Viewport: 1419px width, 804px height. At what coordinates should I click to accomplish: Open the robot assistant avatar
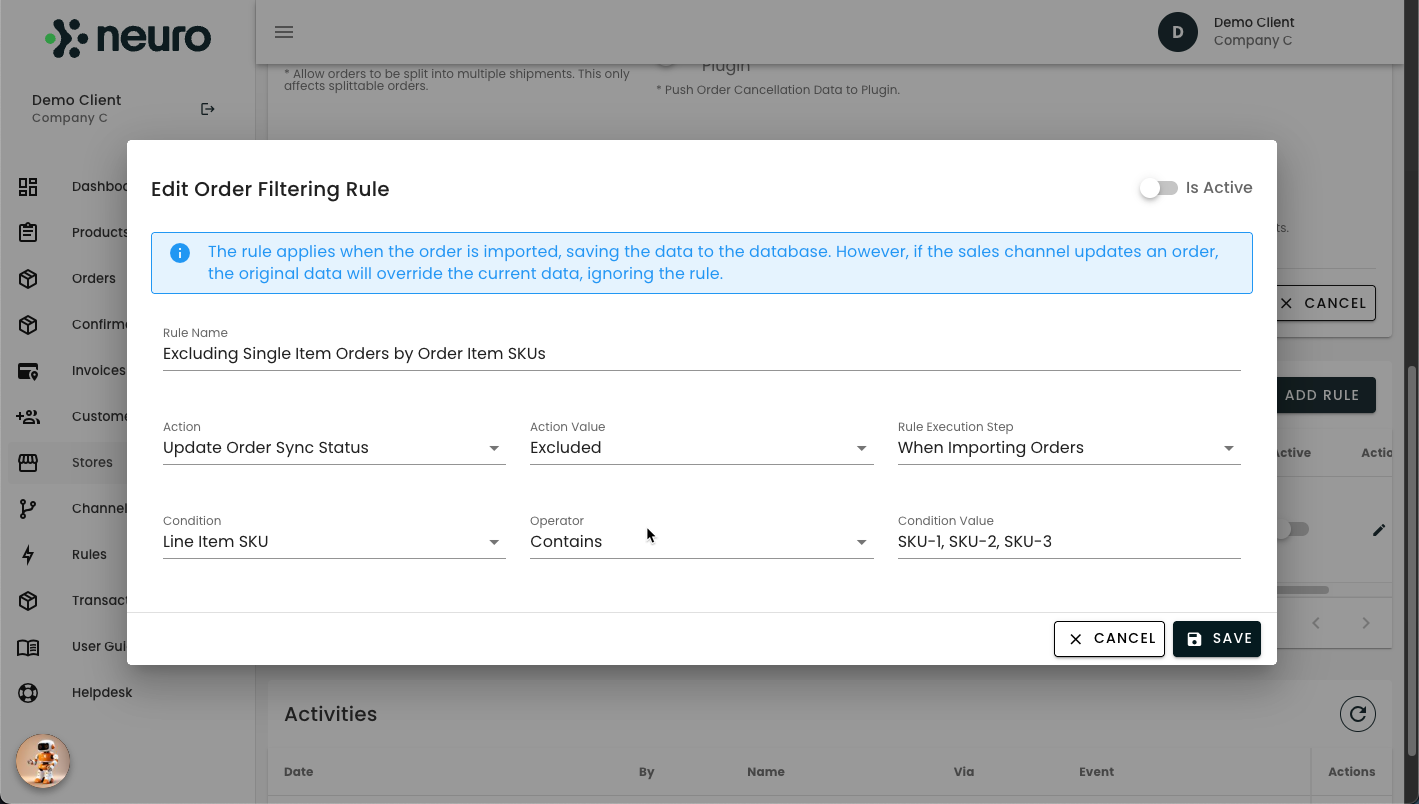[x=43, y=761]
